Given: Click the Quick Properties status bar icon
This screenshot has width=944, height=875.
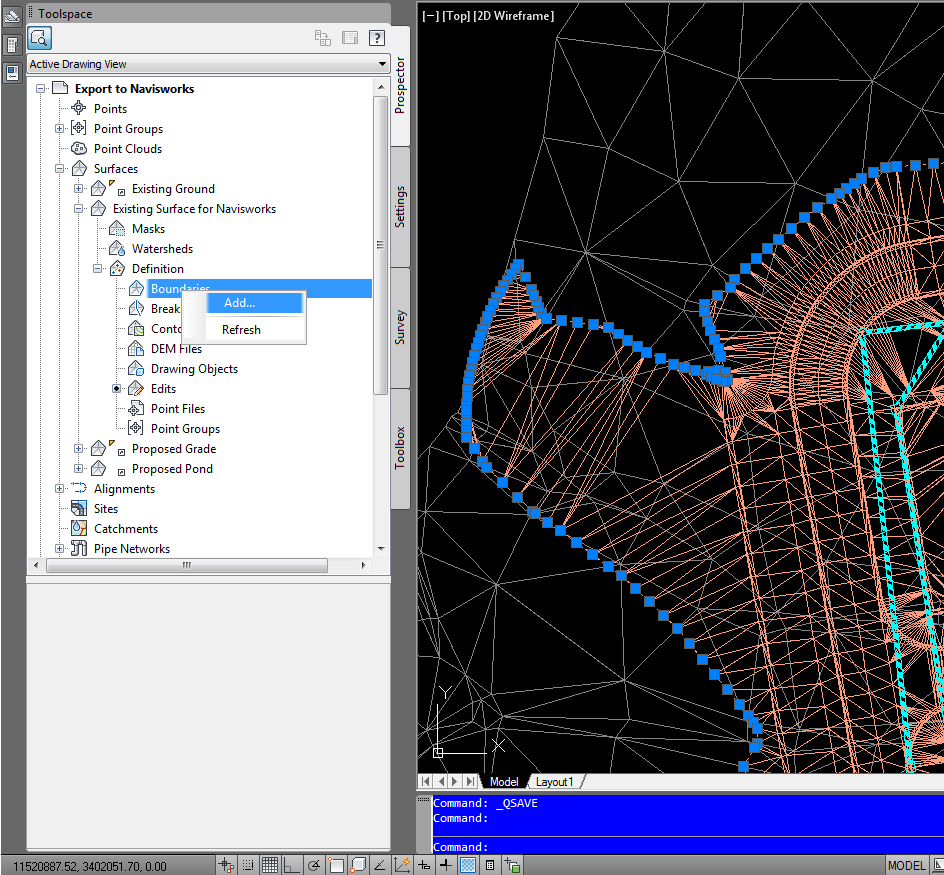Looking at the screenshot, I should tap(490, 865).
